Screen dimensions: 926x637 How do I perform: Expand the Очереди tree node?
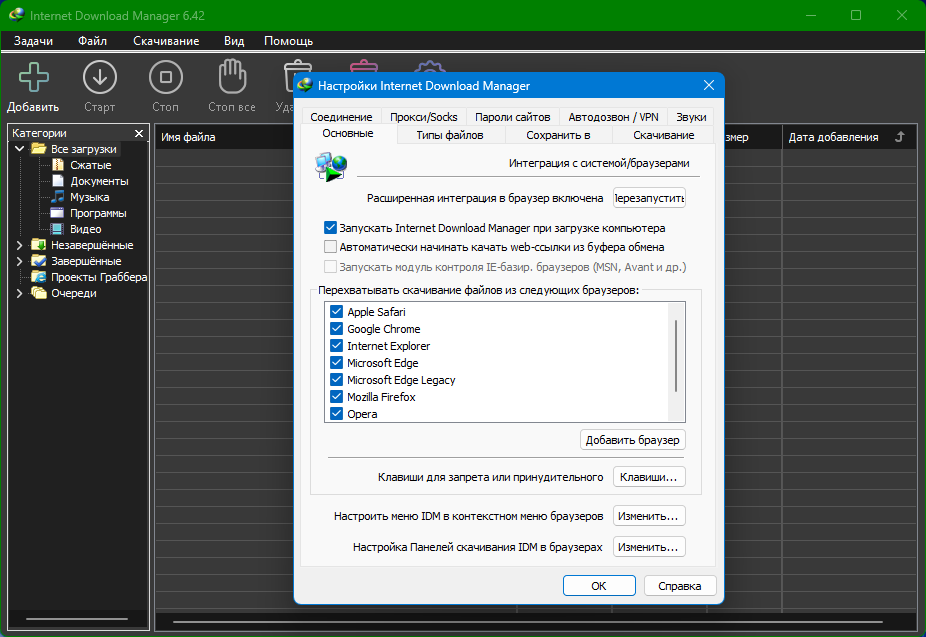(19, 293)
